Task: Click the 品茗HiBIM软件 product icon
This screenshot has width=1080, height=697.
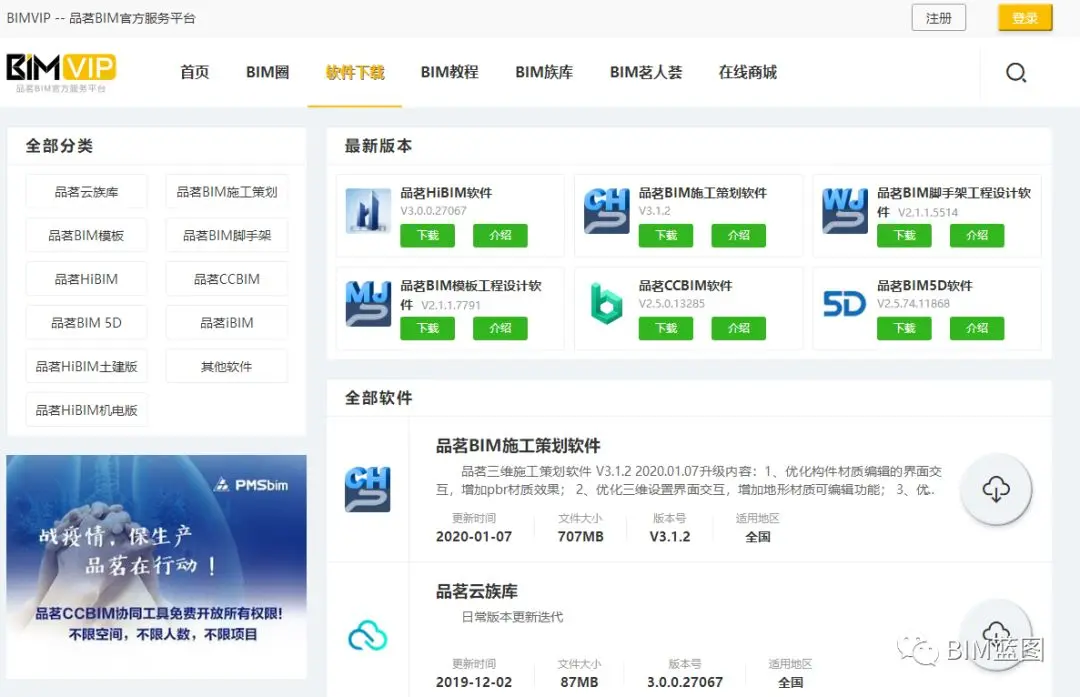Action: (x=368, y=211)
